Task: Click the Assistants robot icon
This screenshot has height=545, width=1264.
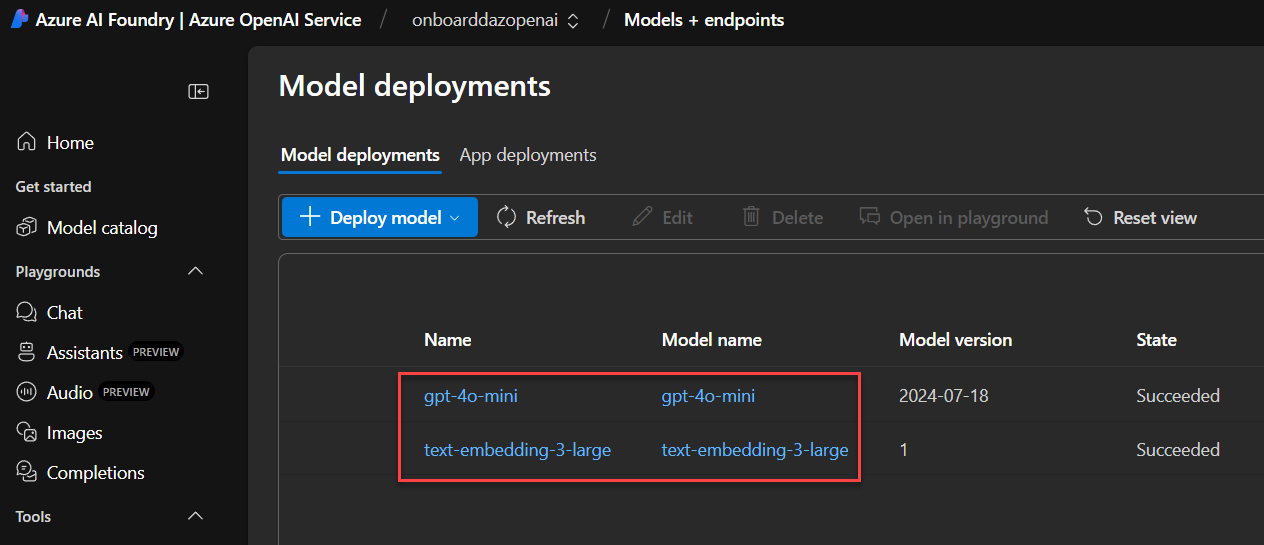Action: (27, 353)
